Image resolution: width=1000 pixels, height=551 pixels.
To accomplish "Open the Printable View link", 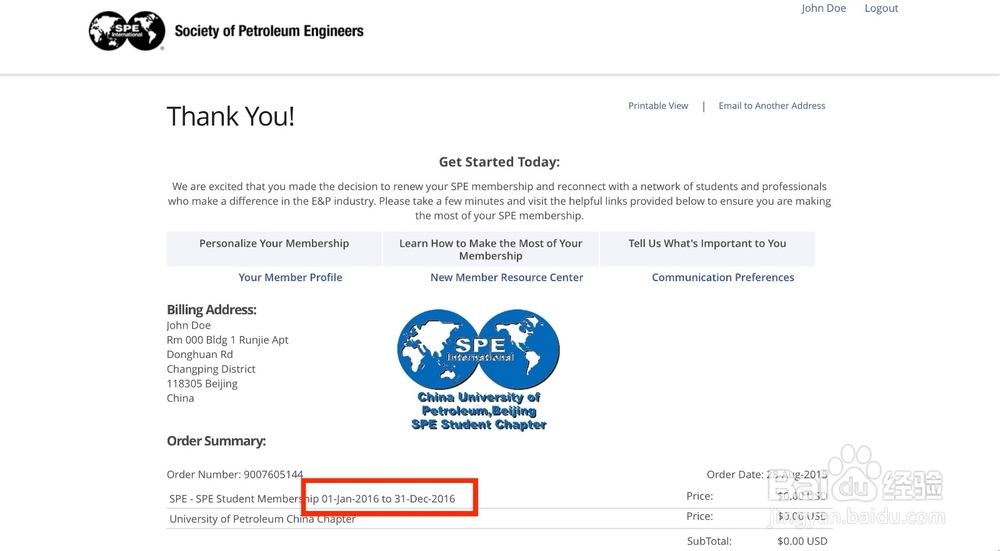I will pos(658,106).
